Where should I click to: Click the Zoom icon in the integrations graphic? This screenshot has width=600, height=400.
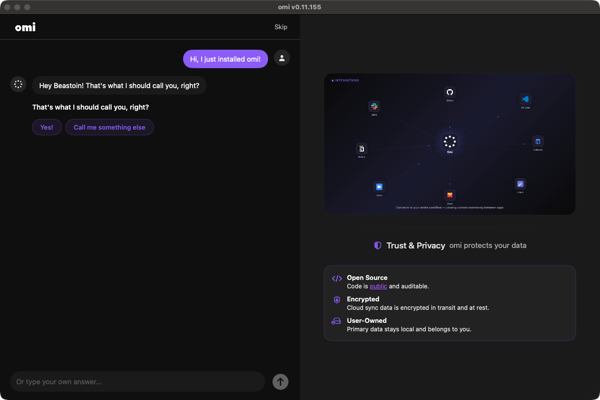pyautogui.click(x=379, y=187)
